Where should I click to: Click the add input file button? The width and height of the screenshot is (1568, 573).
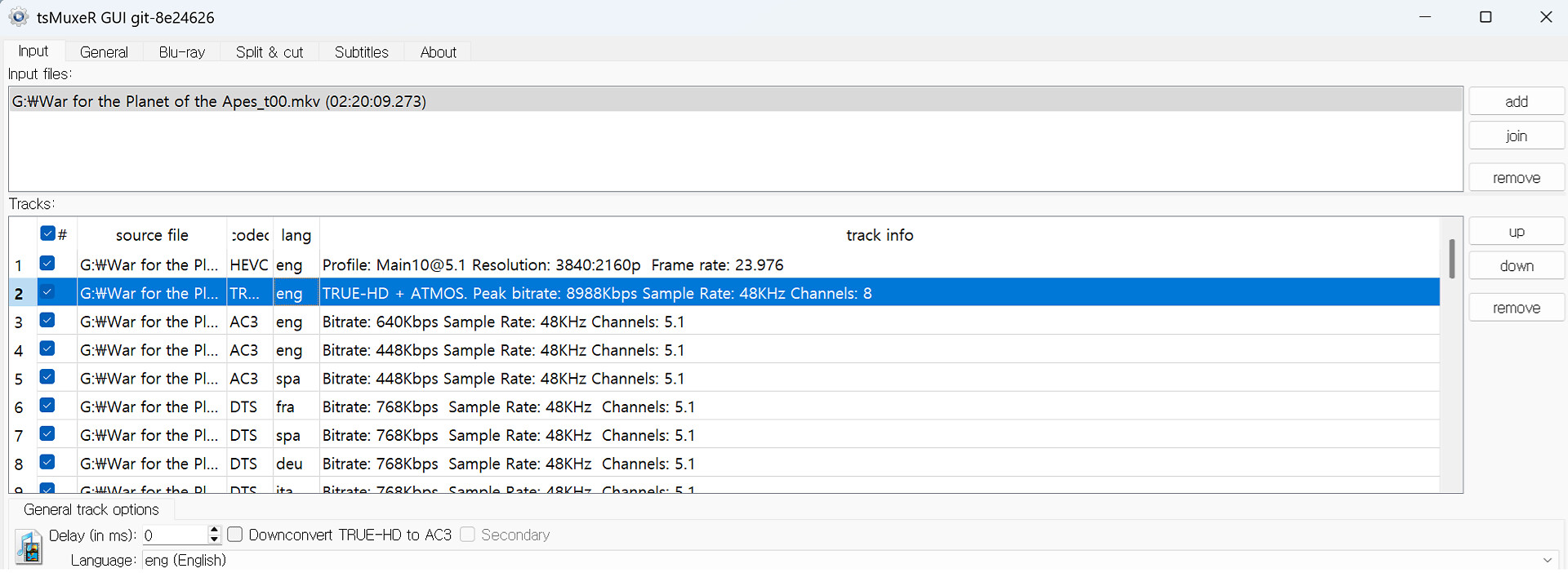[x=1516, y=101]
